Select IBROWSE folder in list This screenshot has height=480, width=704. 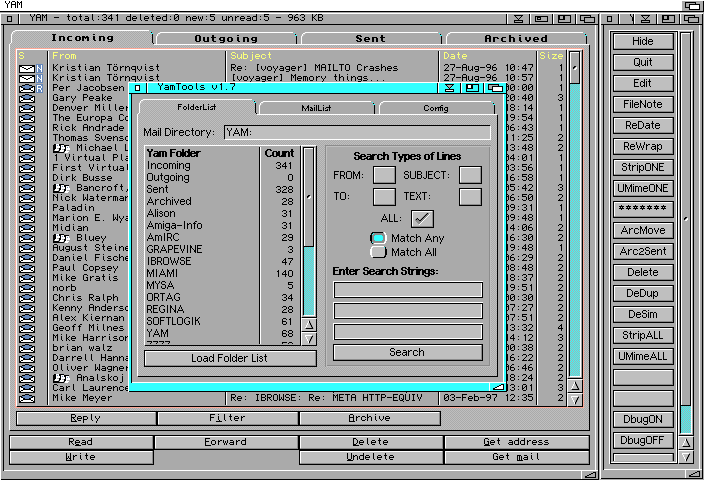pos(220,261)
